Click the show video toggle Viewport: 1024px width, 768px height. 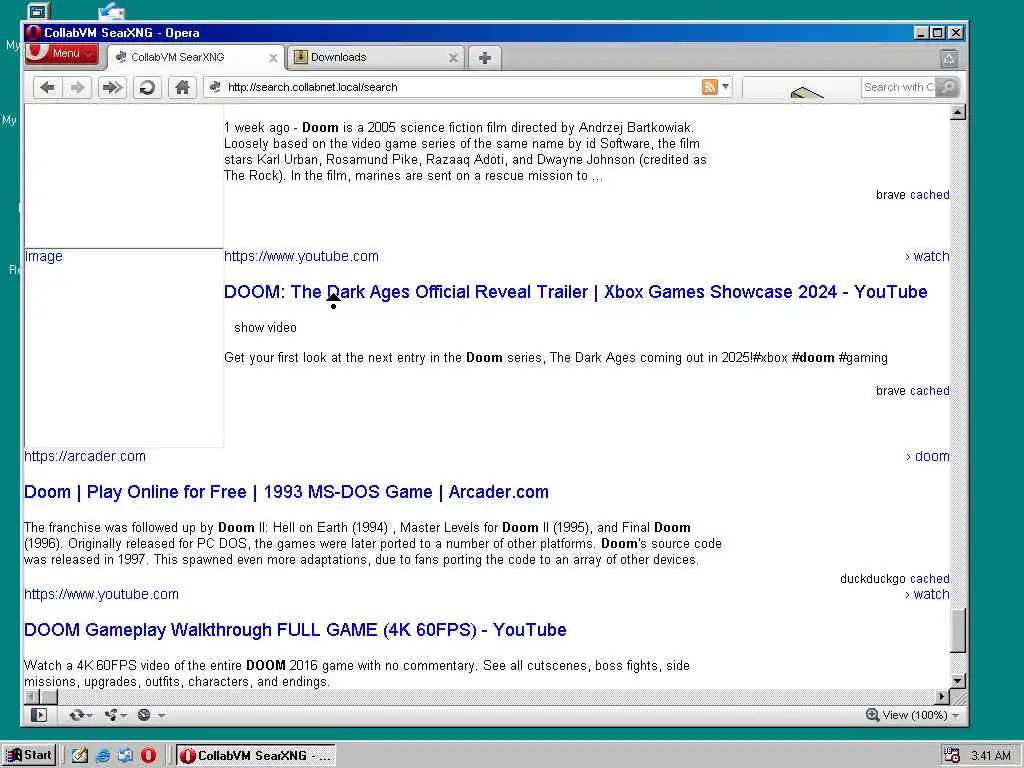click(265, 328)
